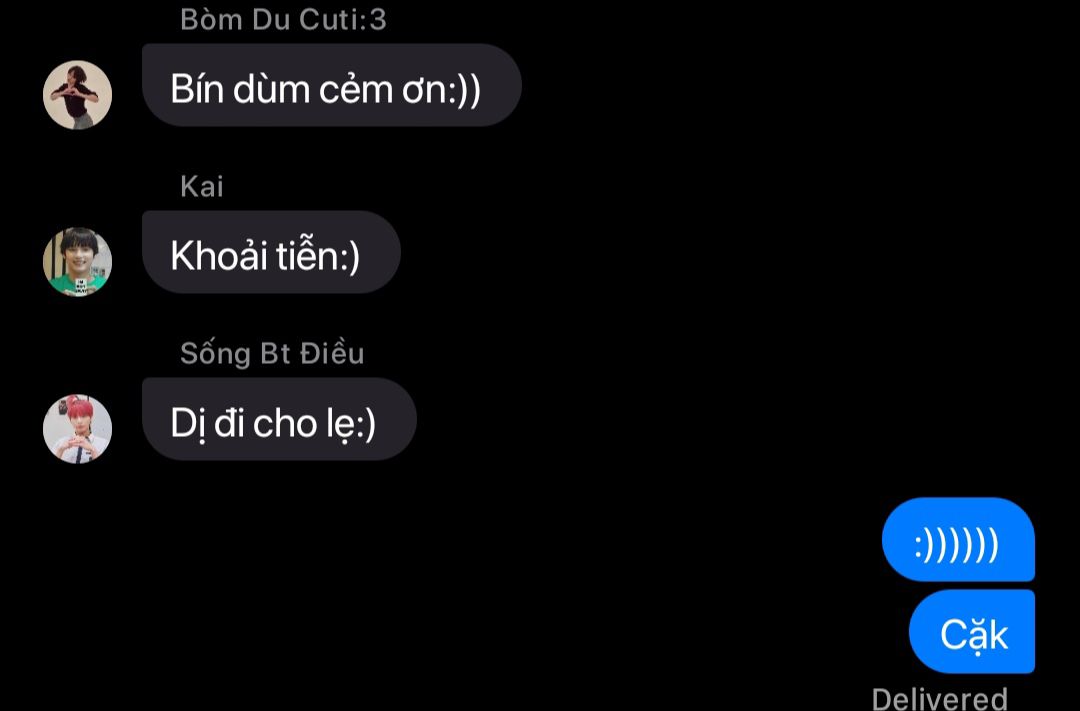Click 'Cuti:3' in the first sender name

[x=342, y=19]
